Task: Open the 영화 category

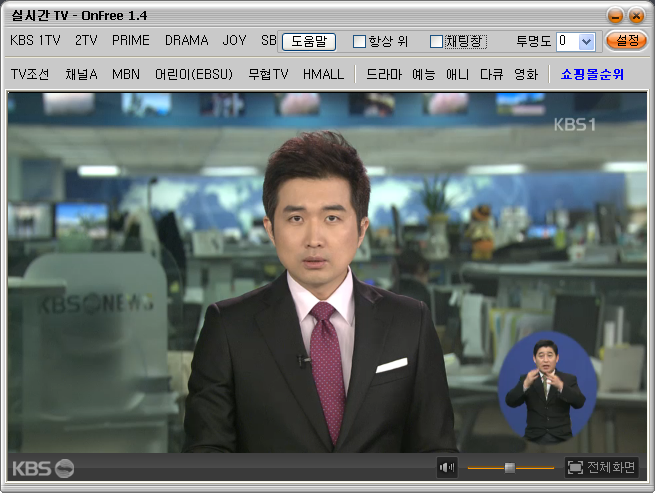Action: pyautogui.click(x=526, y=74)
